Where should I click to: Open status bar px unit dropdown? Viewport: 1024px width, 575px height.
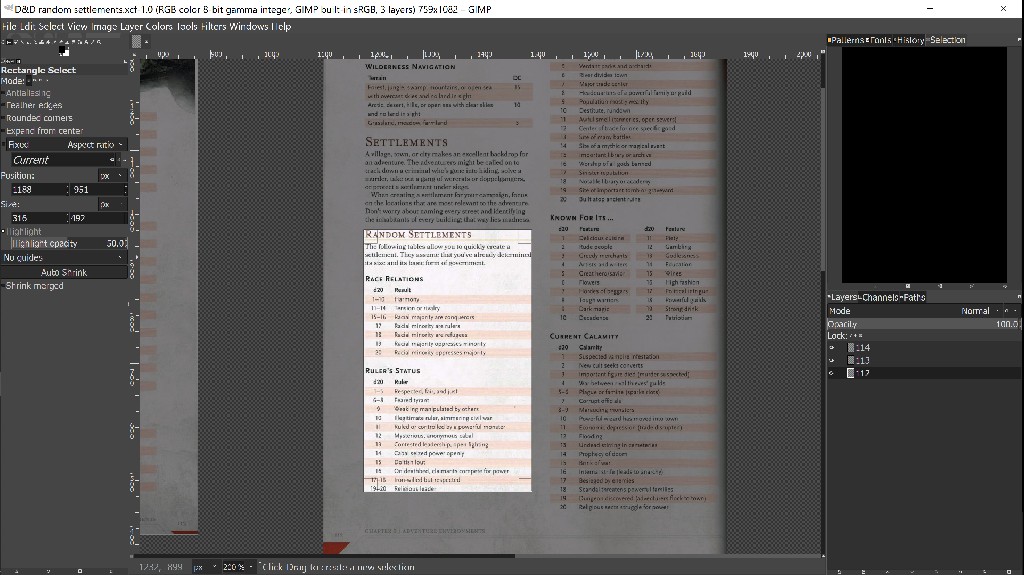[x=205, y=567]
